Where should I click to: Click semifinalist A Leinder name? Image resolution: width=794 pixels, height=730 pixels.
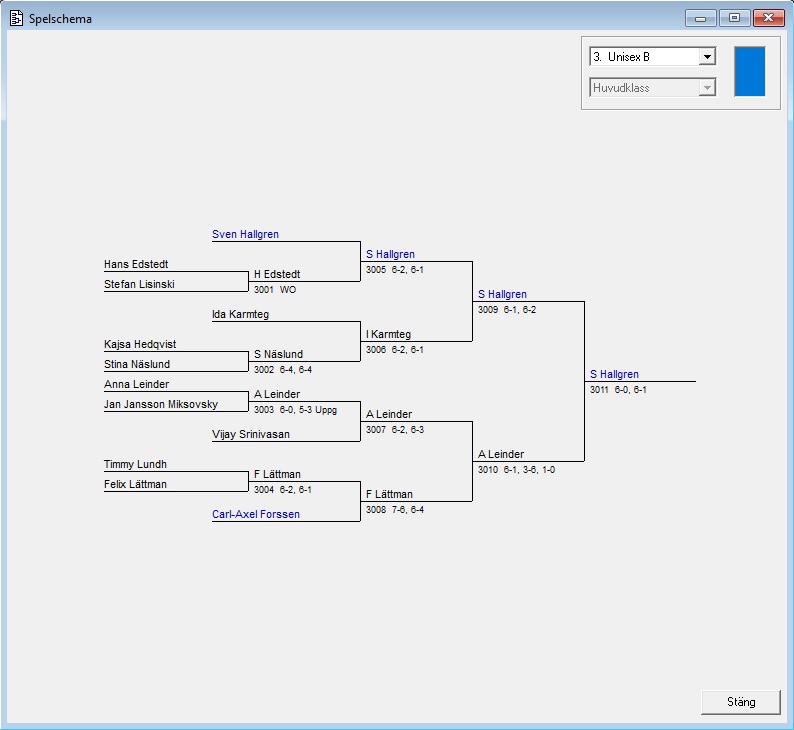(x=501, y=454)
